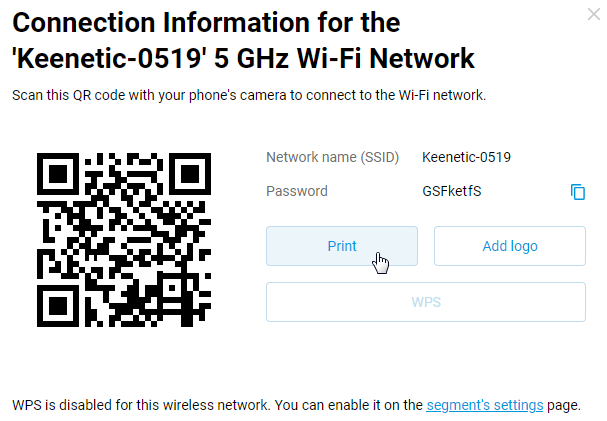Click the Password field label
Screen dimensions: 607x421
coord(297,191)
